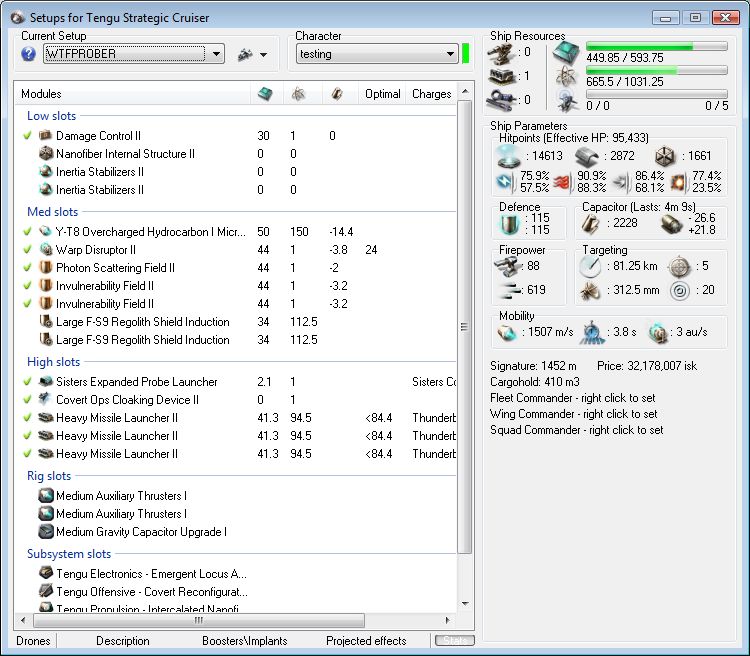Image resolution: width=750 pixels, height=656 pixels.
Task: Click Nanofiber Internal Structure II module icon
Action: coord(45,154)
